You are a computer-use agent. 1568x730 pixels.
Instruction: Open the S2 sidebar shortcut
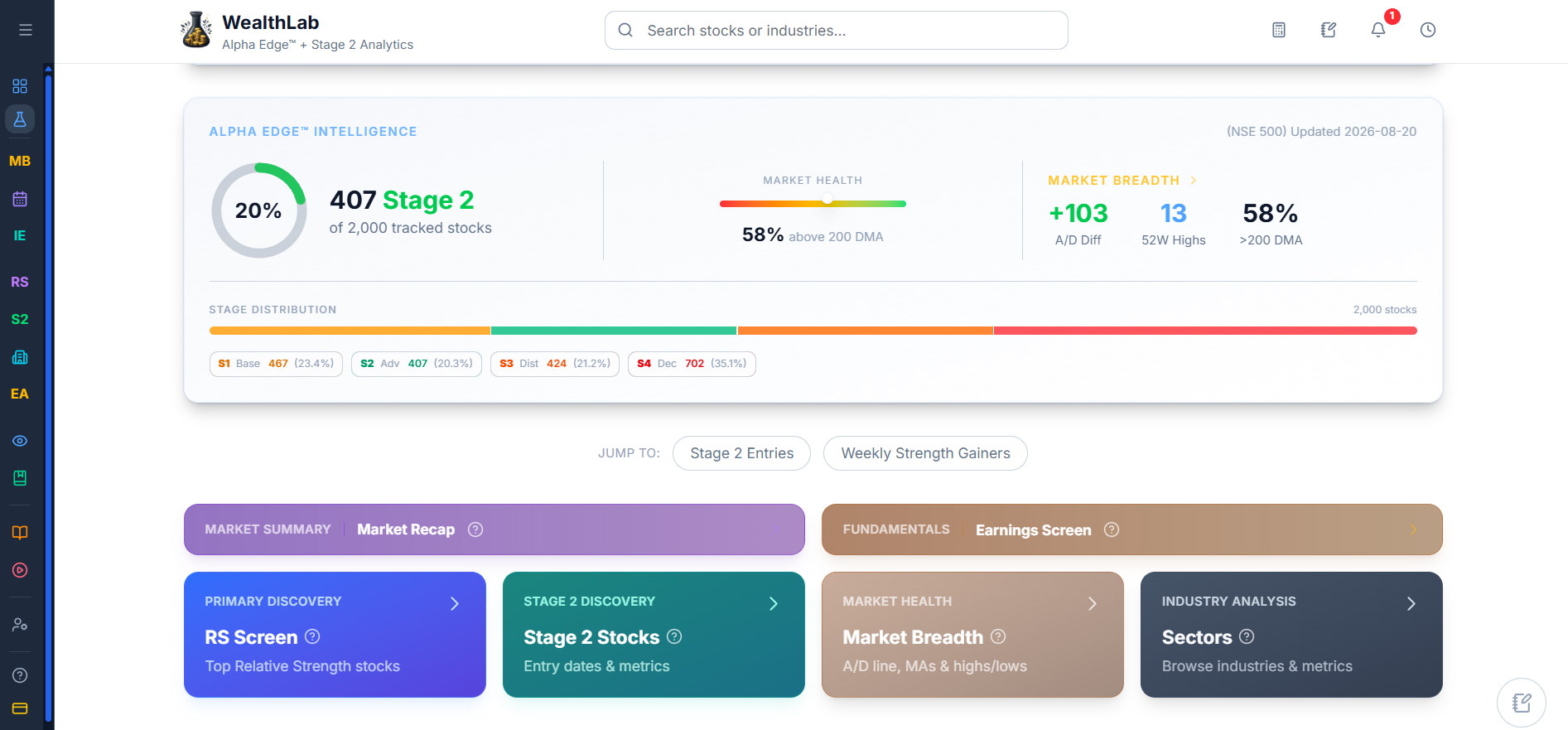pos(20,319)
